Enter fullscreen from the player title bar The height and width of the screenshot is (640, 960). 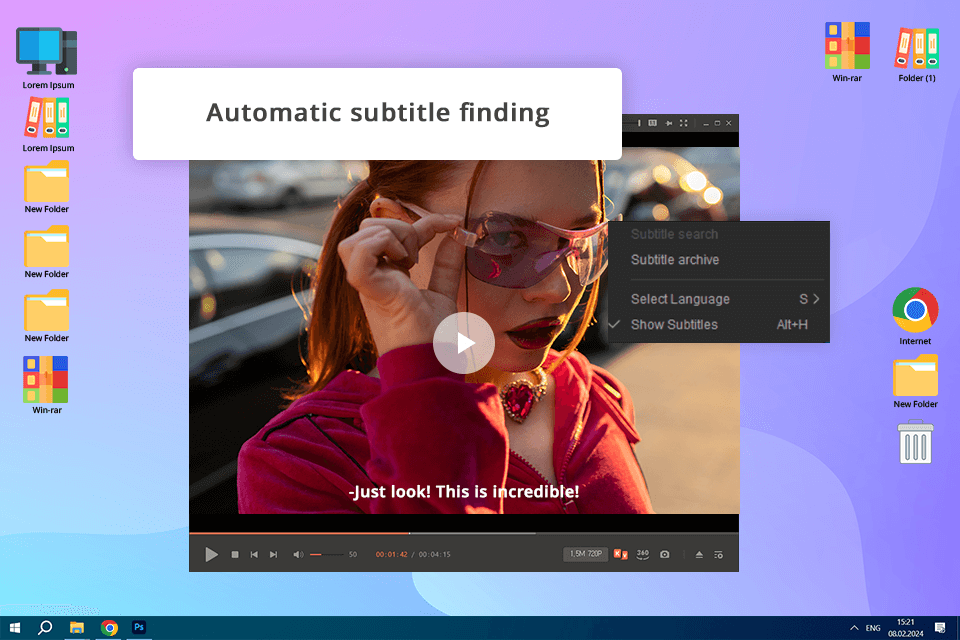[x=683, y=123]
